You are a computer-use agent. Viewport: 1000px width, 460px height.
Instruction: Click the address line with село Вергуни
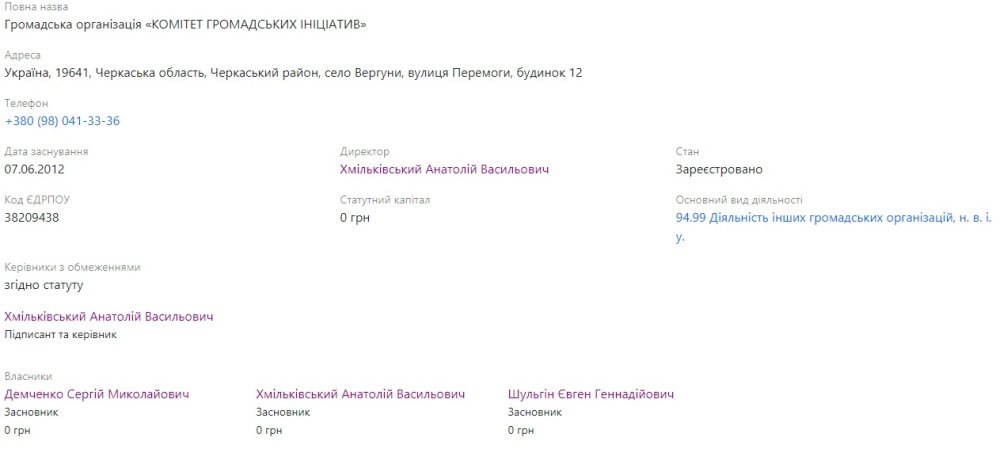point(293,72)
